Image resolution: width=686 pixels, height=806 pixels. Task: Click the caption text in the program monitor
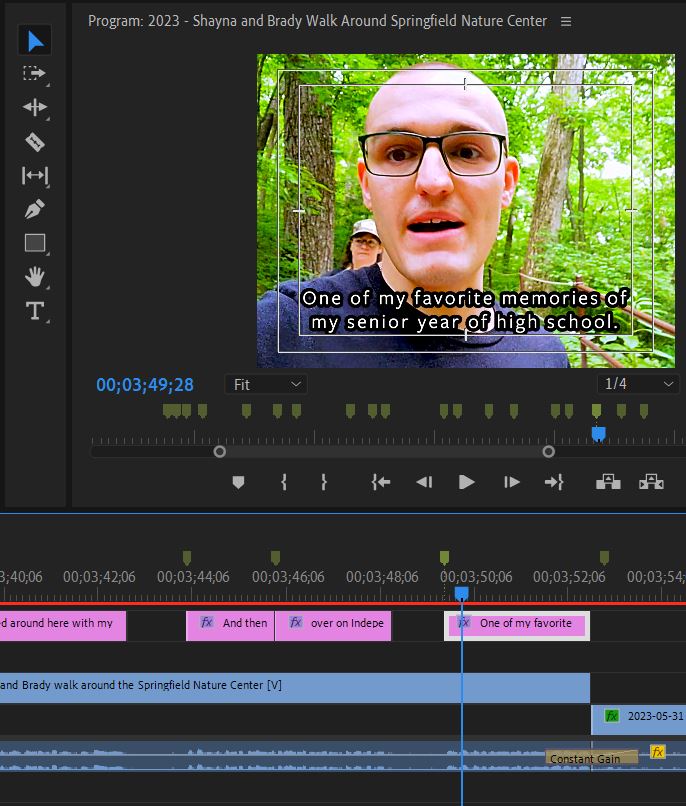pyautogui.click(x=465, y=310)
